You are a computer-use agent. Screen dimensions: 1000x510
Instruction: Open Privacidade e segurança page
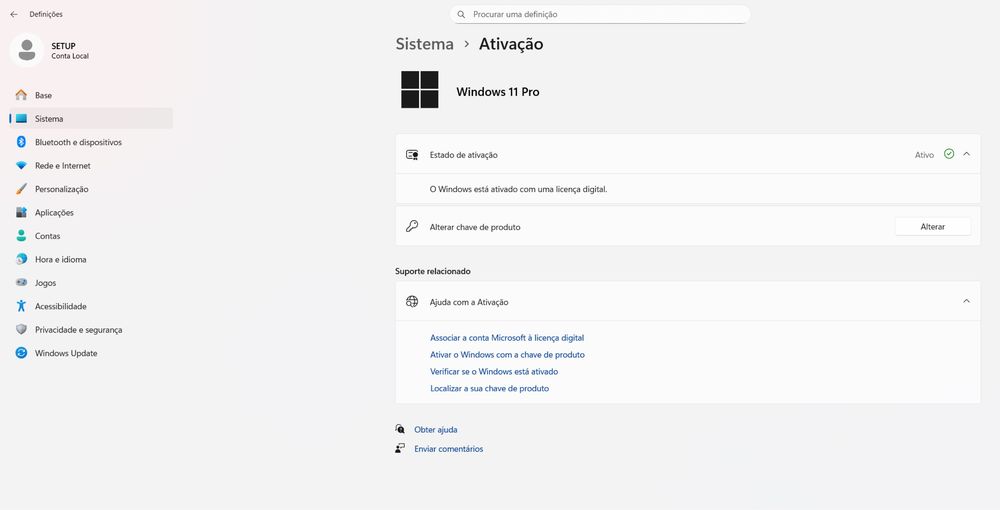pyautogui.click(x=91, y=330)
